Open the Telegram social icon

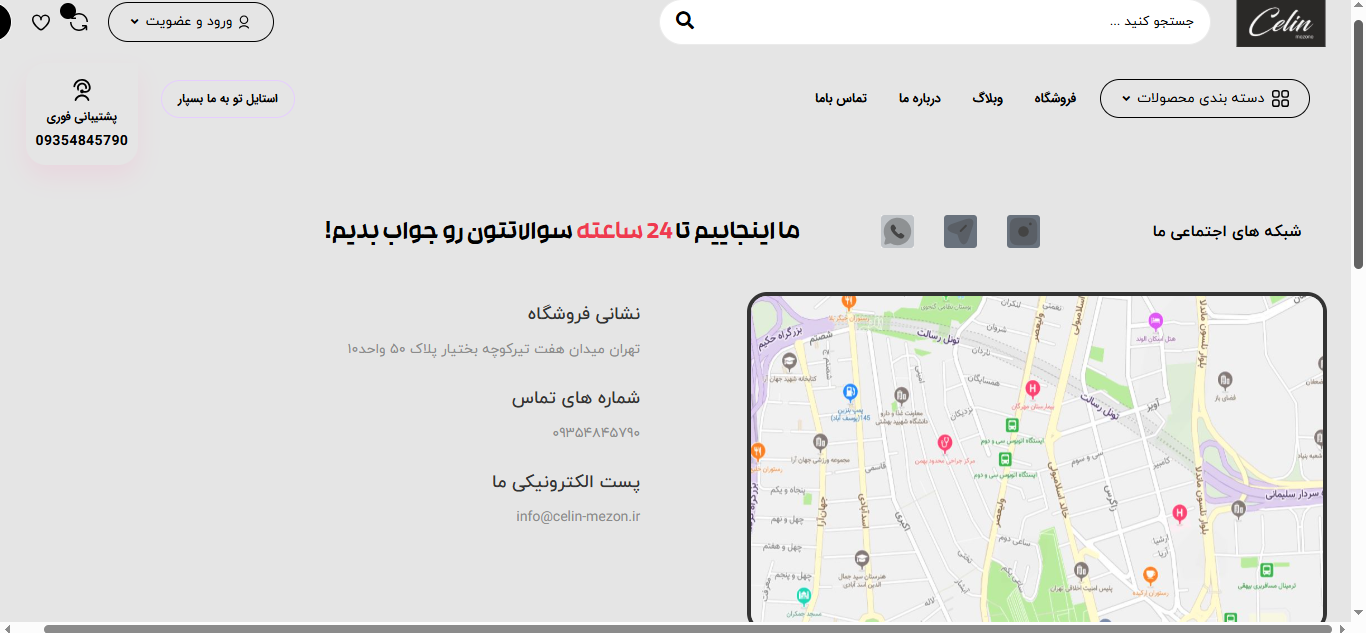click(960, 232)
